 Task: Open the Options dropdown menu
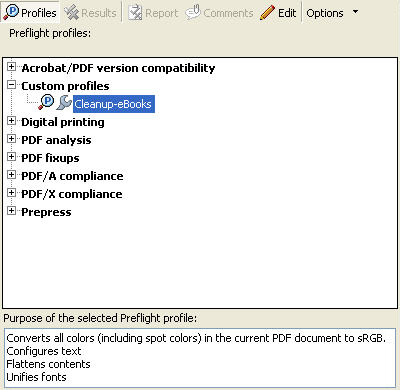332,13
